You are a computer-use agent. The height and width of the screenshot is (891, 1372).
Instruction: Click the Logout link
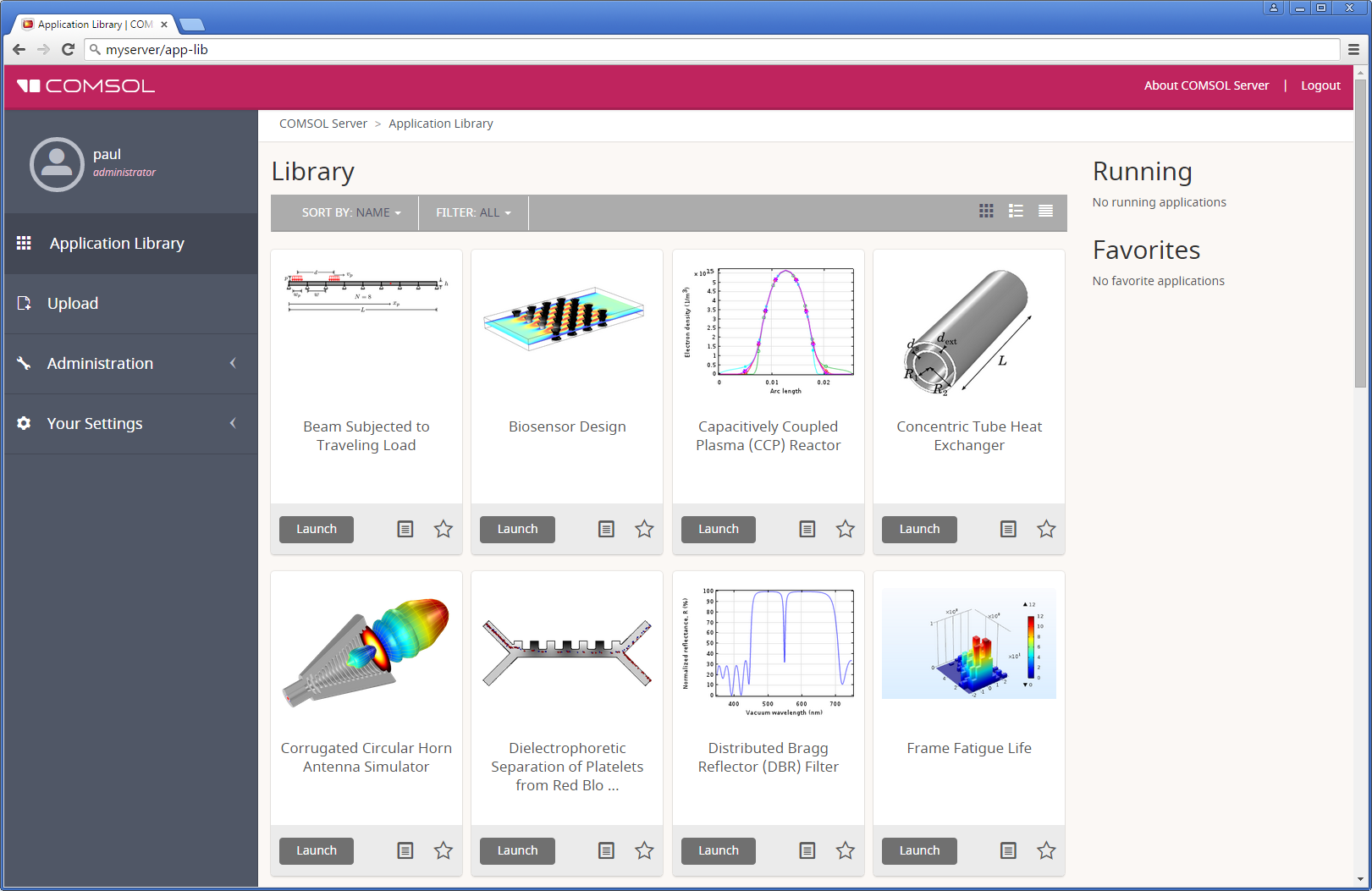pyautogui.click(x=1320, y=85)
